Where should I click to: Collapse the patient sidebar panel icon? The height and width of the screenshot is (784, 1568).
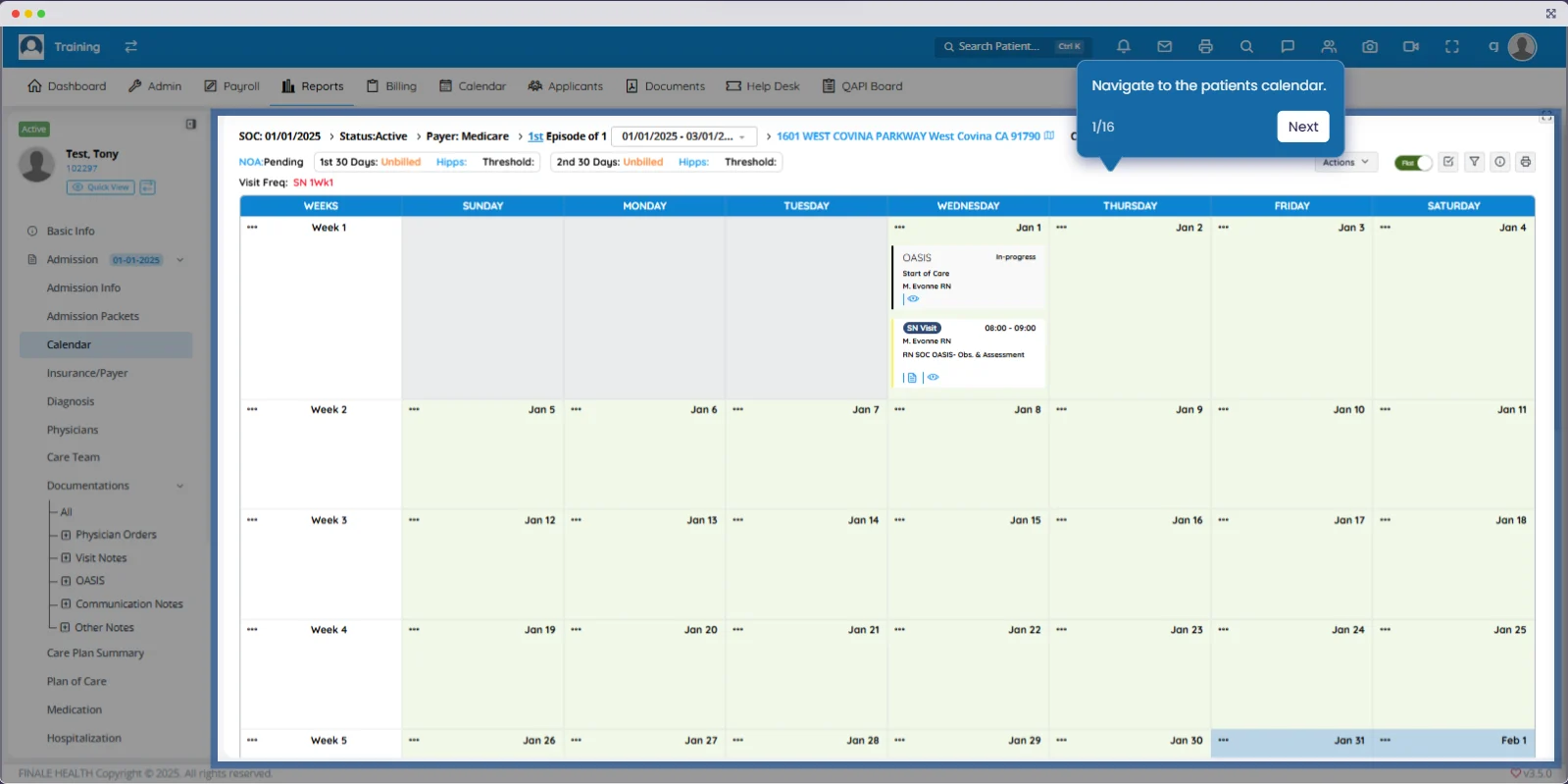point(191,125)
